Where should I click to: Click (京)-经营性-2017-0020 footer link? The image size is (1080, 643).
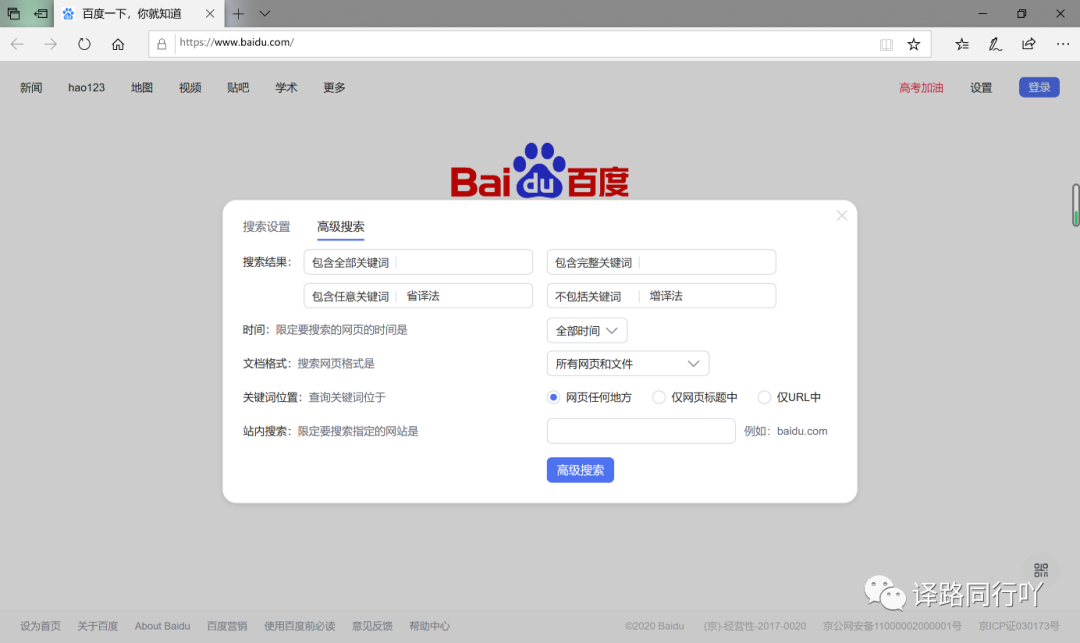tap(755, 626)
